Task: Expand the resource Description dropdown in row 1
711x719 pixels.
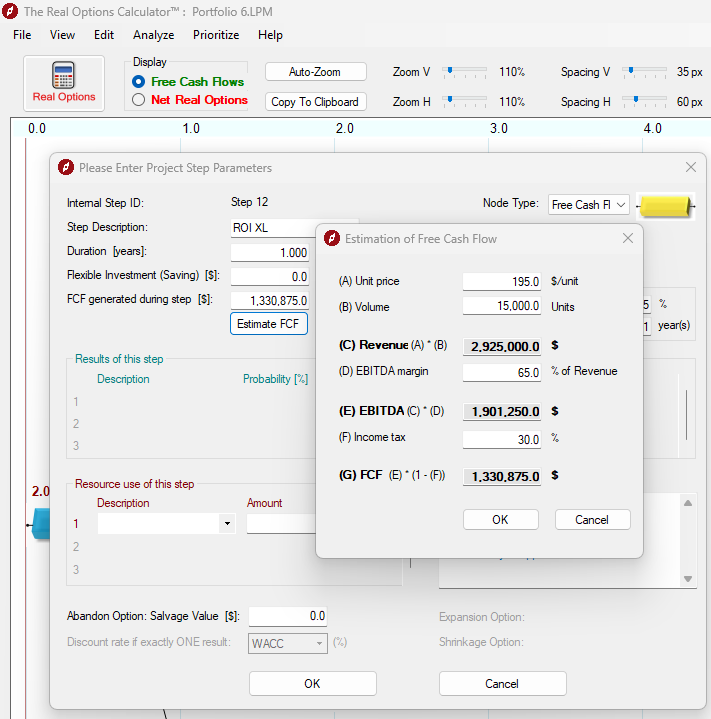Action: point(227,524)
